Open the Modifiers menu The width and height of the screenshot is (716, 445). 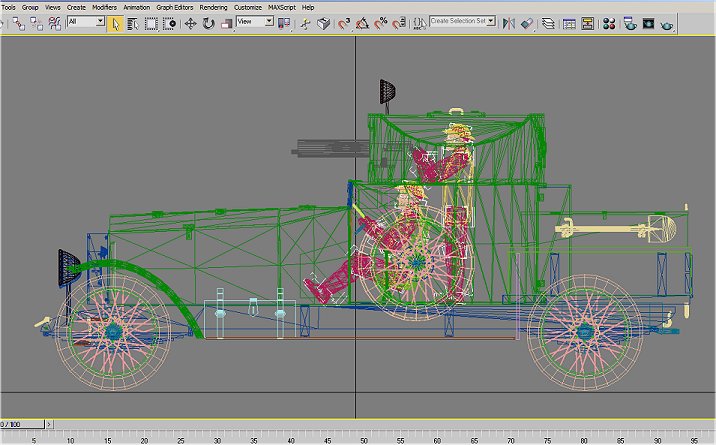tap(105, 7)
